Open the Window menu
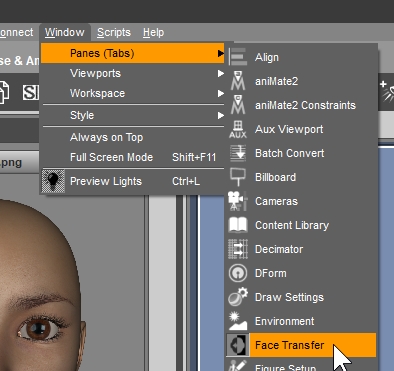 pyautogui.click(x=65, y=32)
